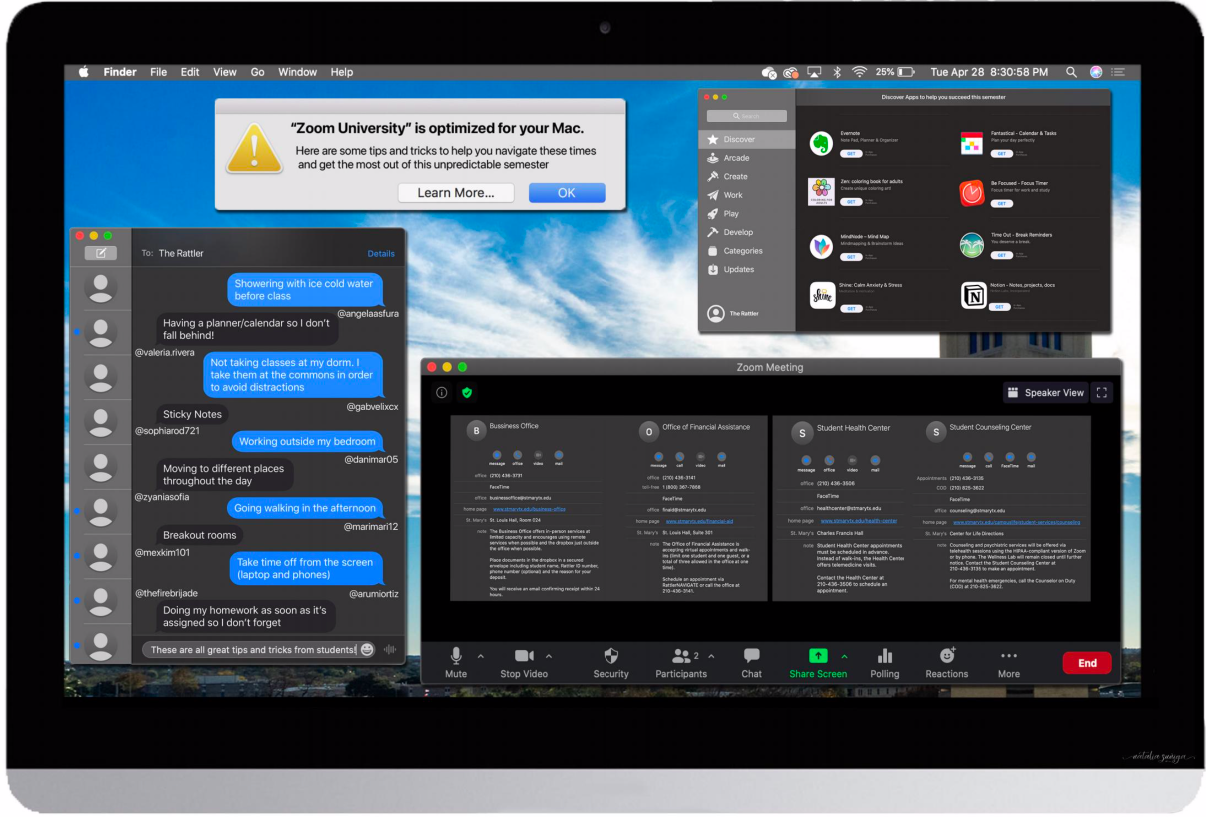1206x817 pixels.
Task: Mute the microphone in Zoom
Action: (456, 656)
